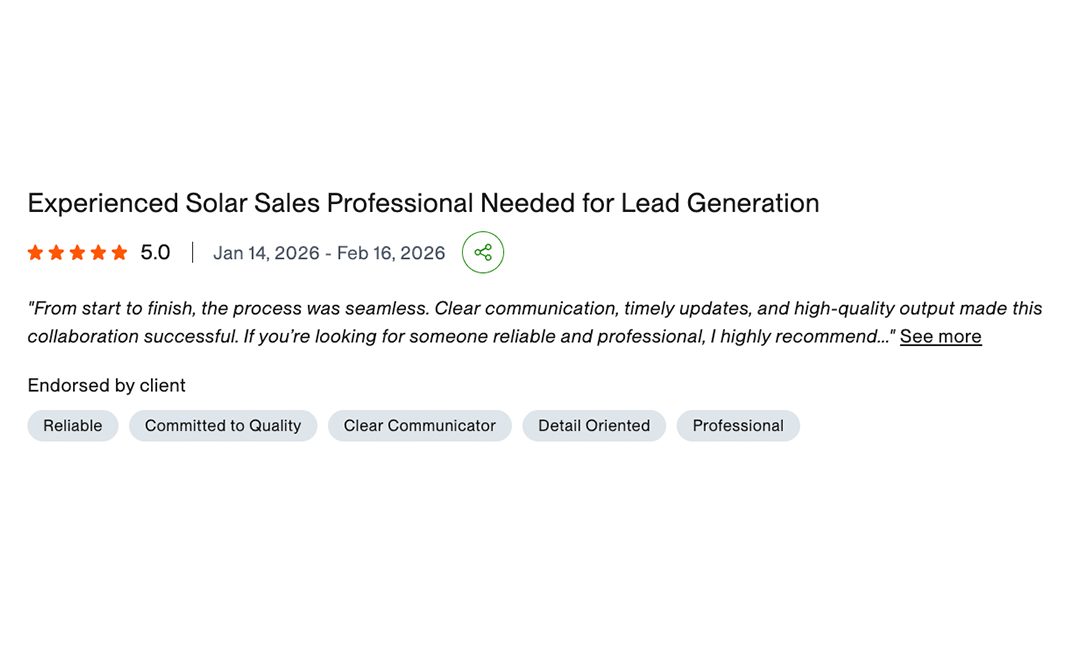Click the Jan 14, 2026 start date

(267, 253)
